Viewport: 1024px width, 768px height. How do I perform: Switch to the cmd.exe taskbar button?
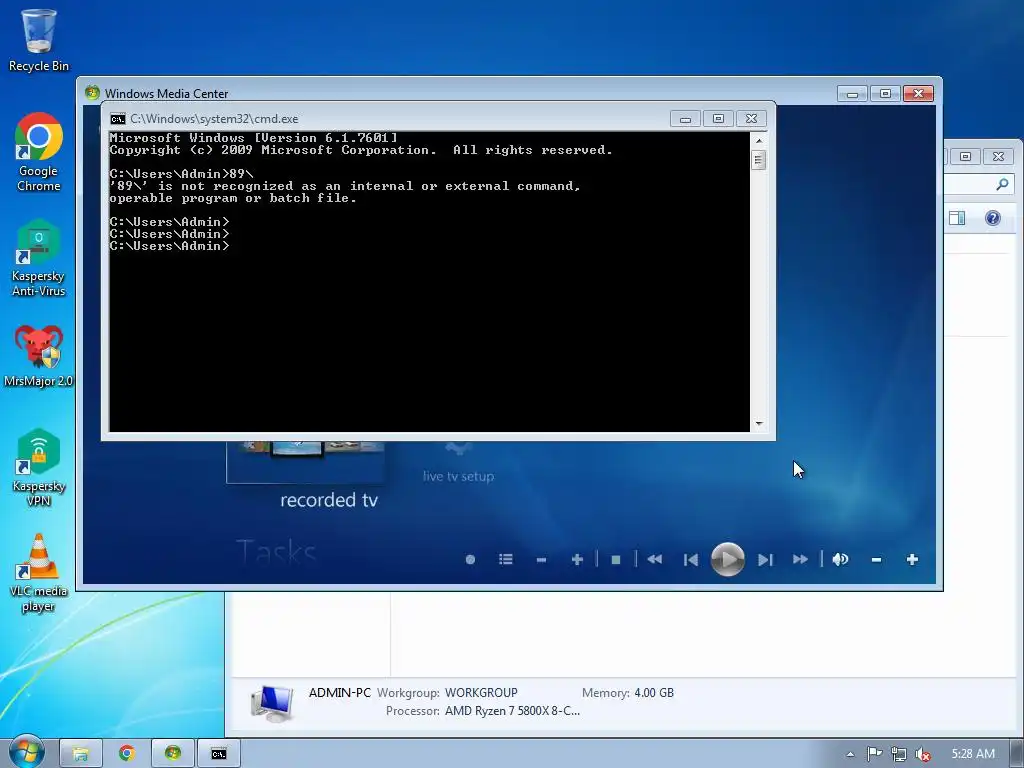pyautogui.click(x=219, y=754)
